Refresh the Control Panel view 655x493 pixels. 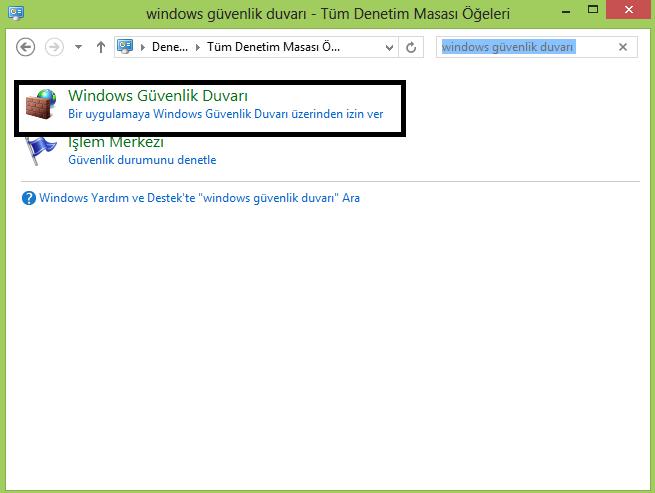click(x=411, y=47)
